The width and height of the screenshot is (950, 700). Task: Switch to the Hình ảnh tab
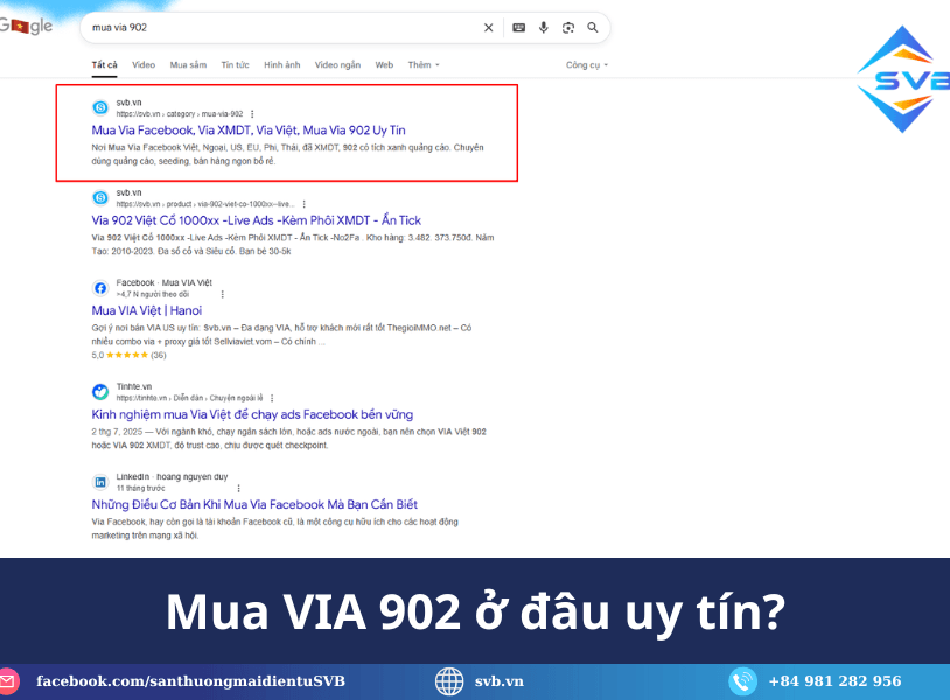click(x=282, y=65)
